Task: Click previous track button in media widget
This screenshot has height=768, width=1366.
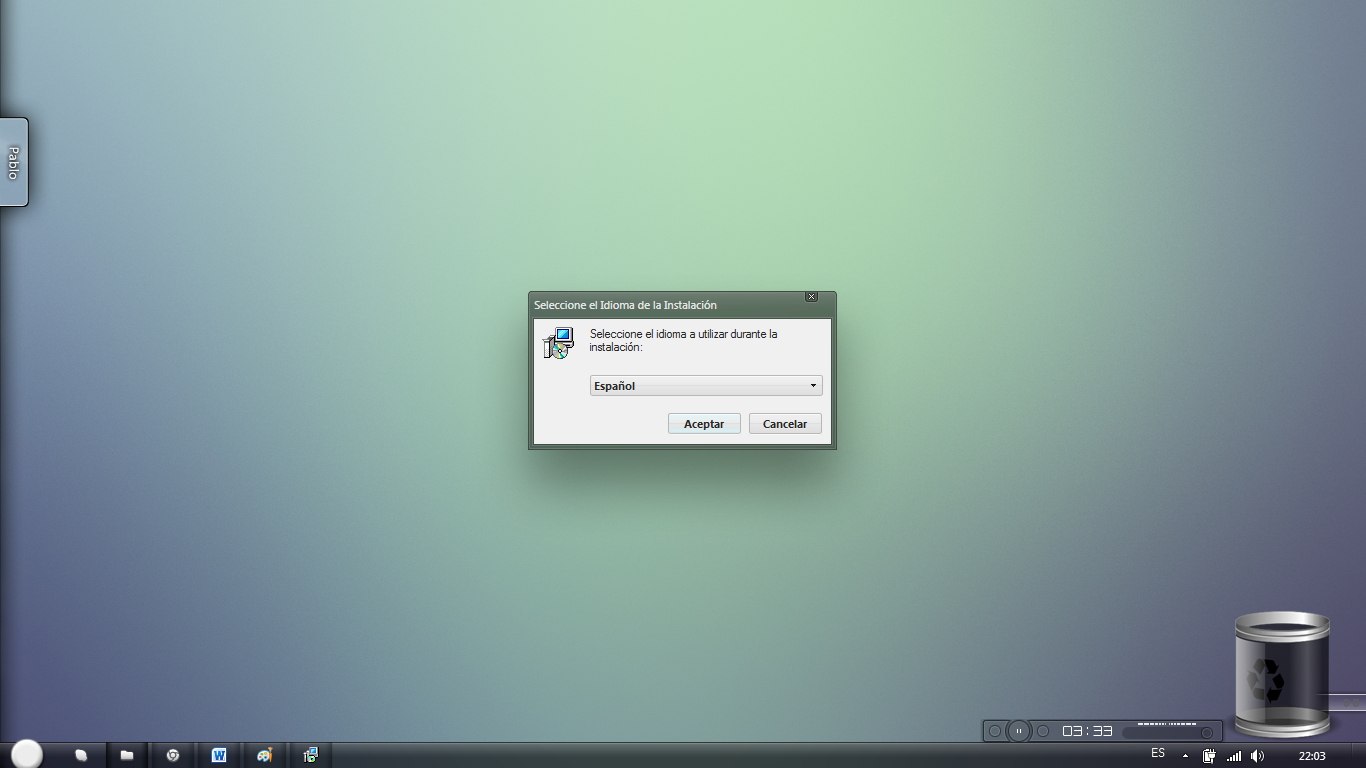Action: pyautogui.click(x=995, y=731)
